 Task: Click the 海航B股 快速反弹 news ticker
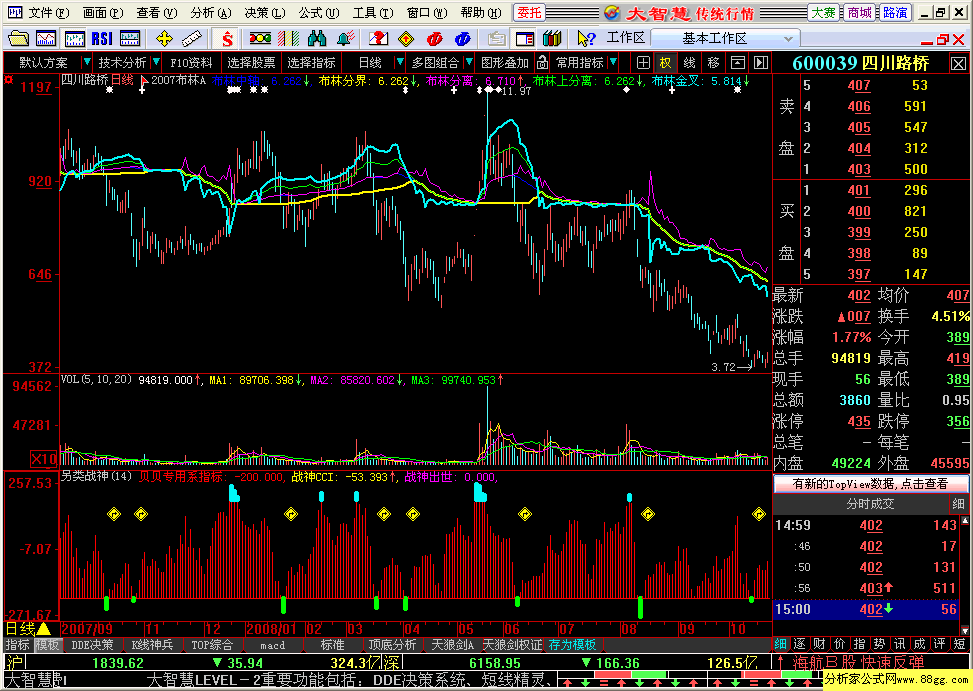tap(857, 662)
